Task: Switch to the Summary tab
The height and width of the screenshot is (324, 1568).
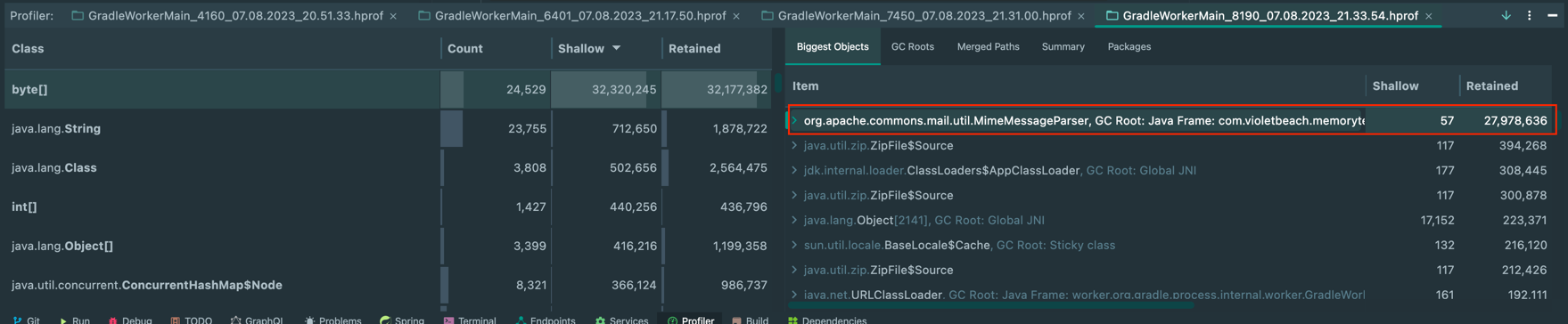Action: (1063, 47)
